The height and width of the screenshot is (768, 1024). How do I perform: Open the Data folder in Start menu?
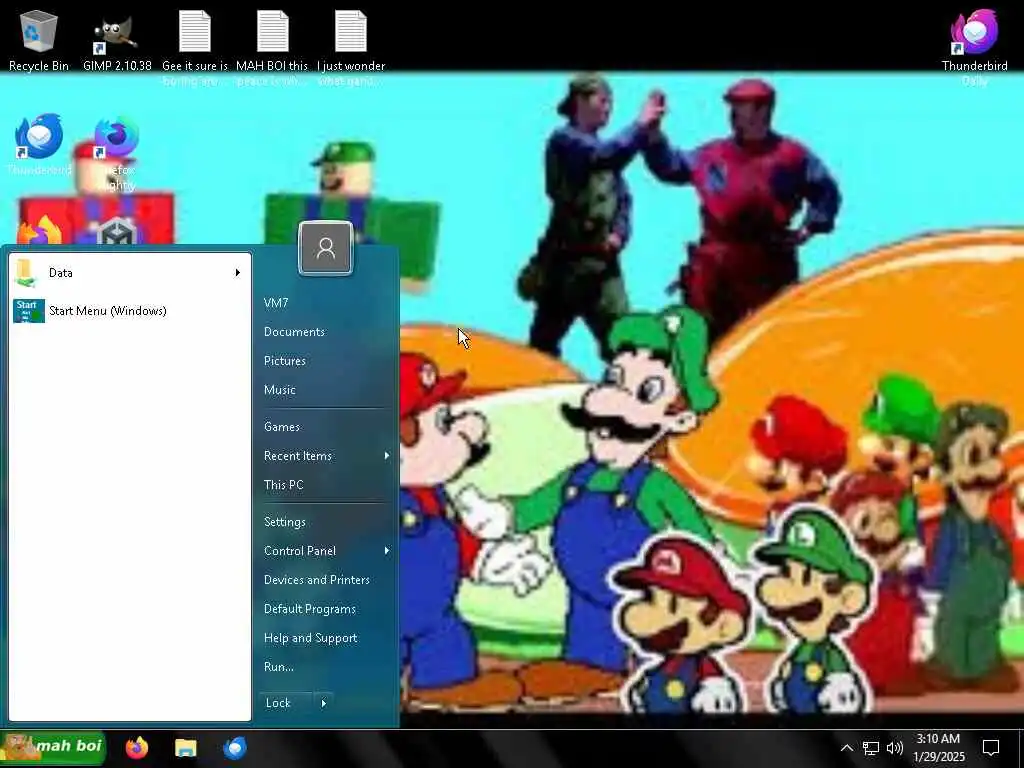pos(130,272)
